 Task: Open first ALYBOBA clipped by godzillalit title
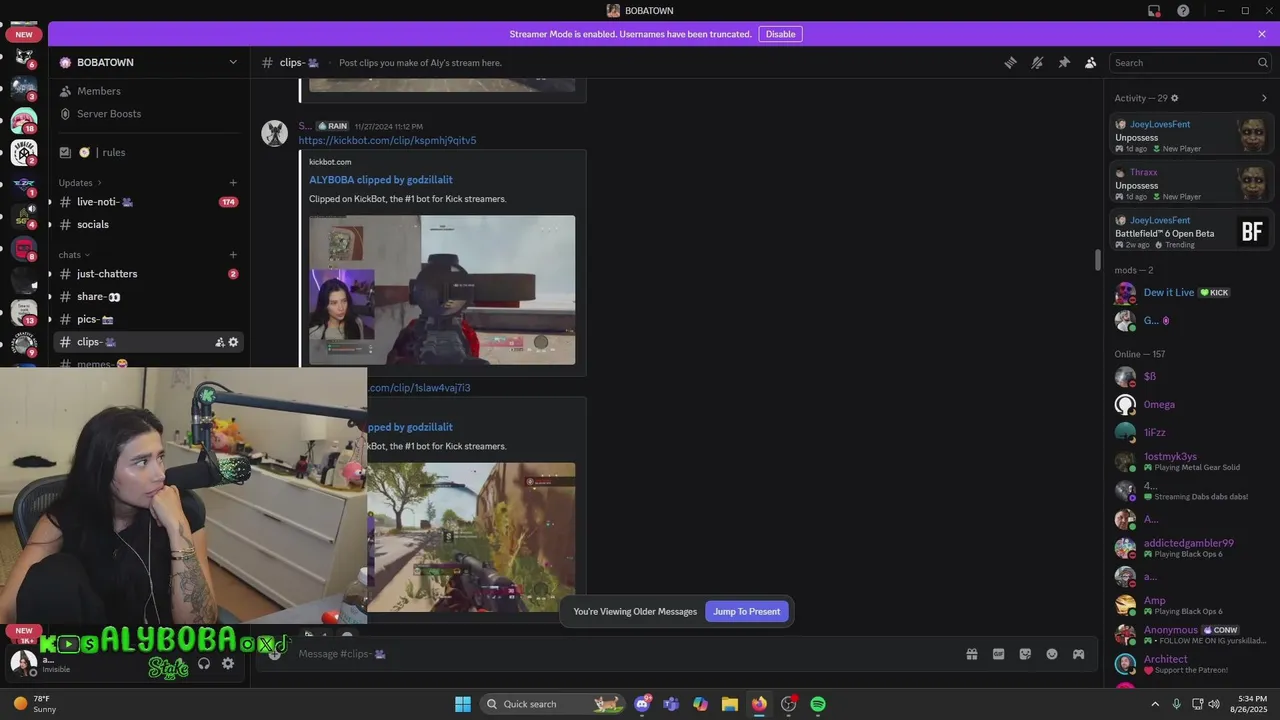coord(381,180)
